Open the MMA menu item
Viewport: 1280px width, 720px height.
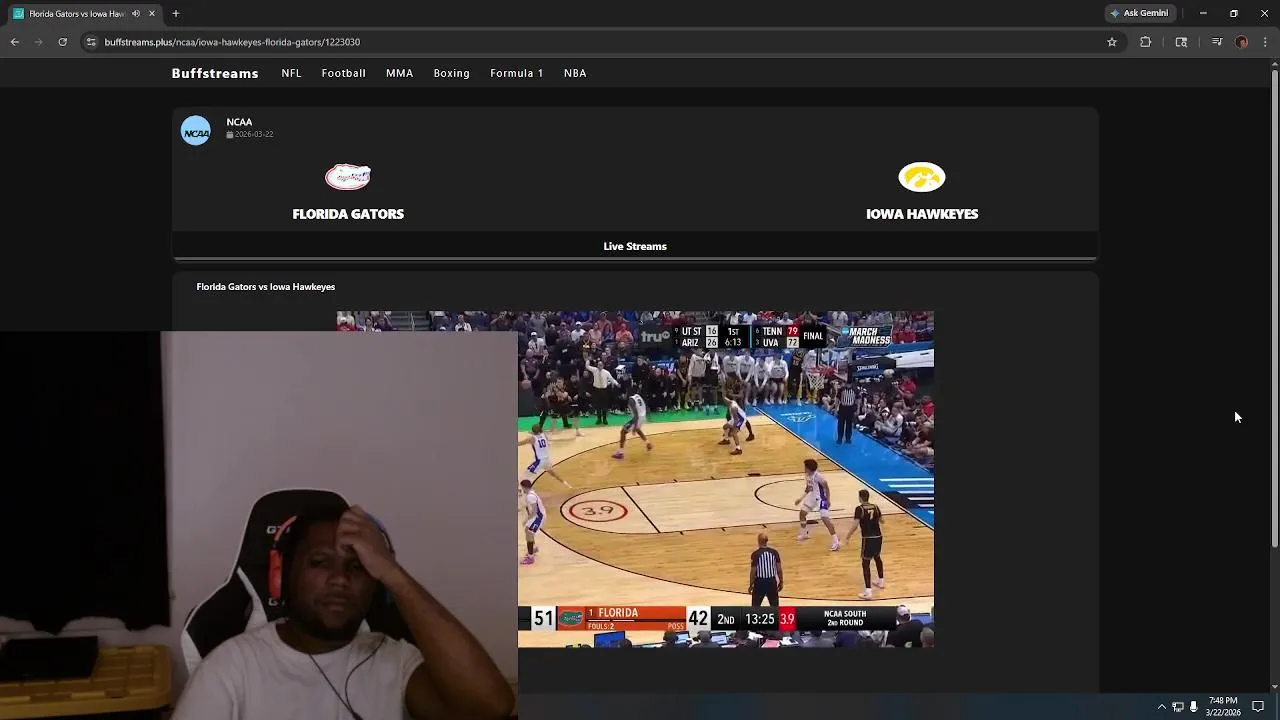tap(399, 73)
